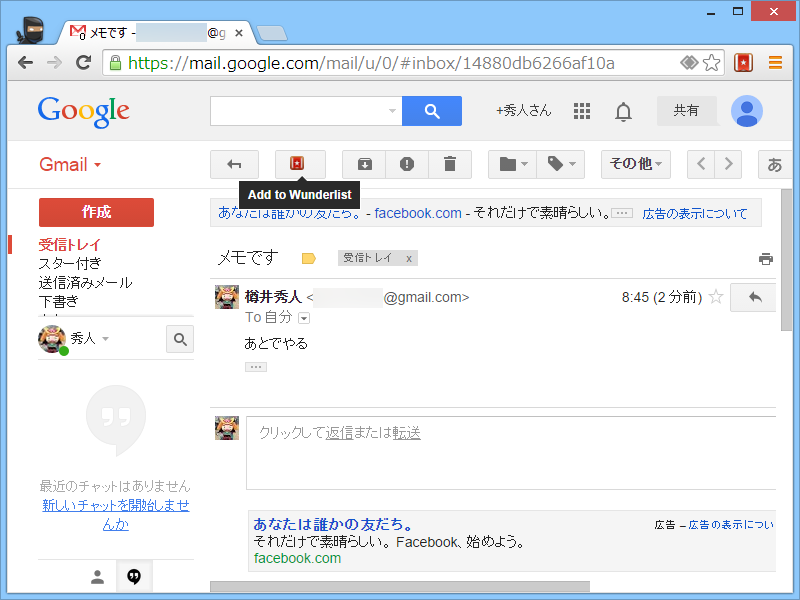Screen dimensions: 800x600
Task: Star the message from 樽井秀人
Action: 716,296
